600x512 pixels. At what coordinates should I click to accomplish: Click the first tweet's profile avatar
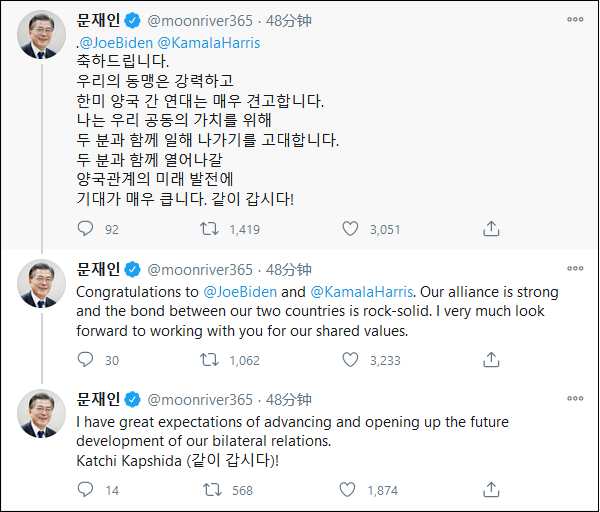(x=41, y=37)
